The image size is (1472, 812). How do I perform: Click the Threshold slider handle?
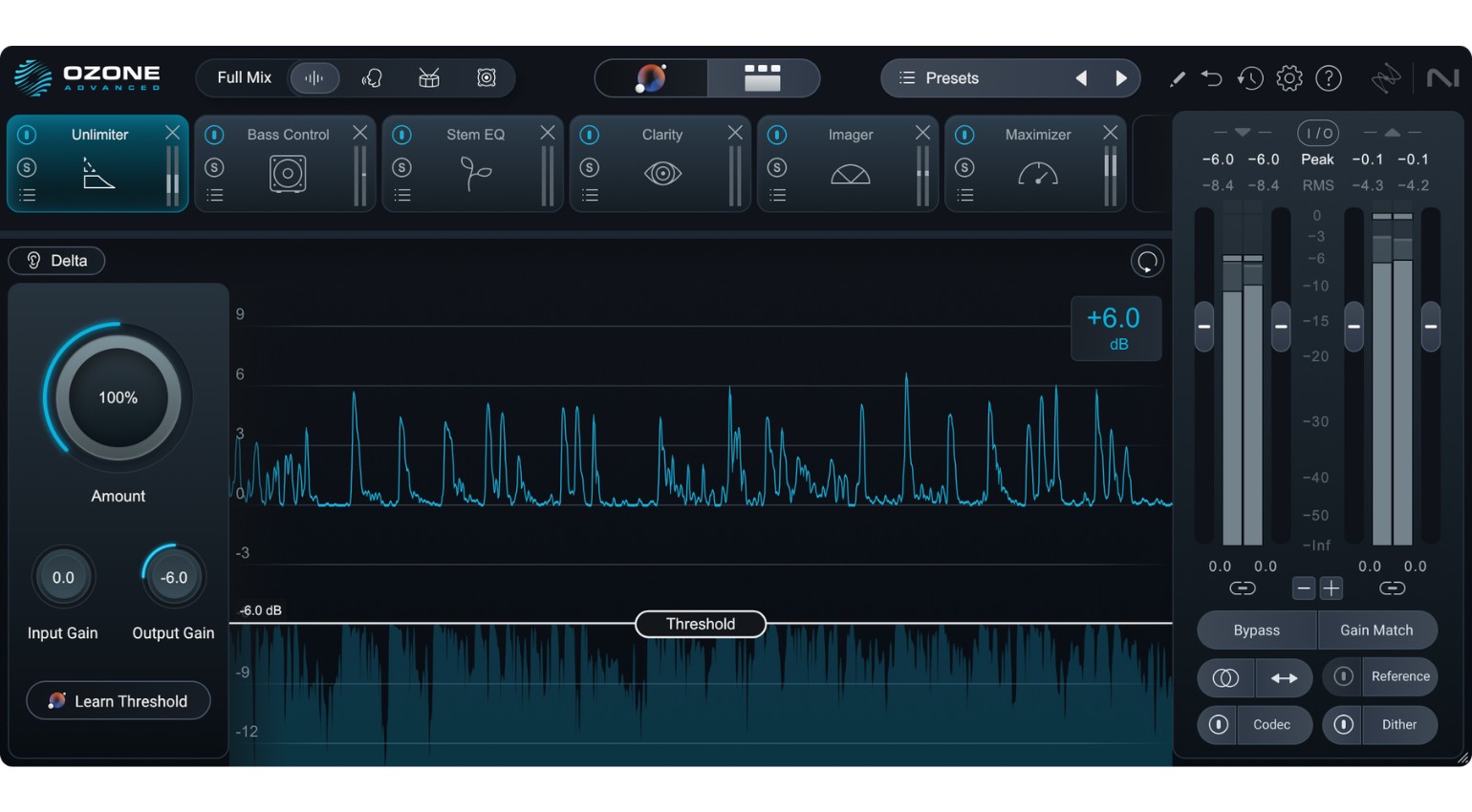(700, 624)
